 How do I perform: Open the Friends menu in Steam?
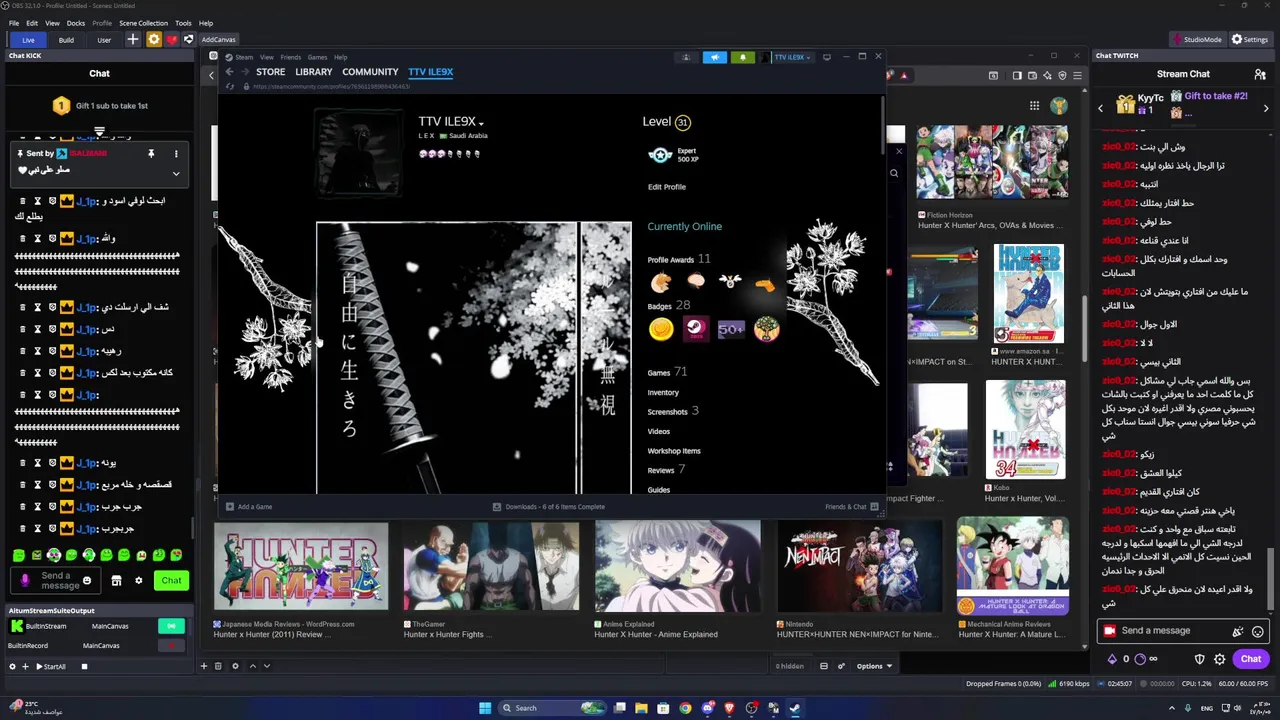tap(291, 57)
